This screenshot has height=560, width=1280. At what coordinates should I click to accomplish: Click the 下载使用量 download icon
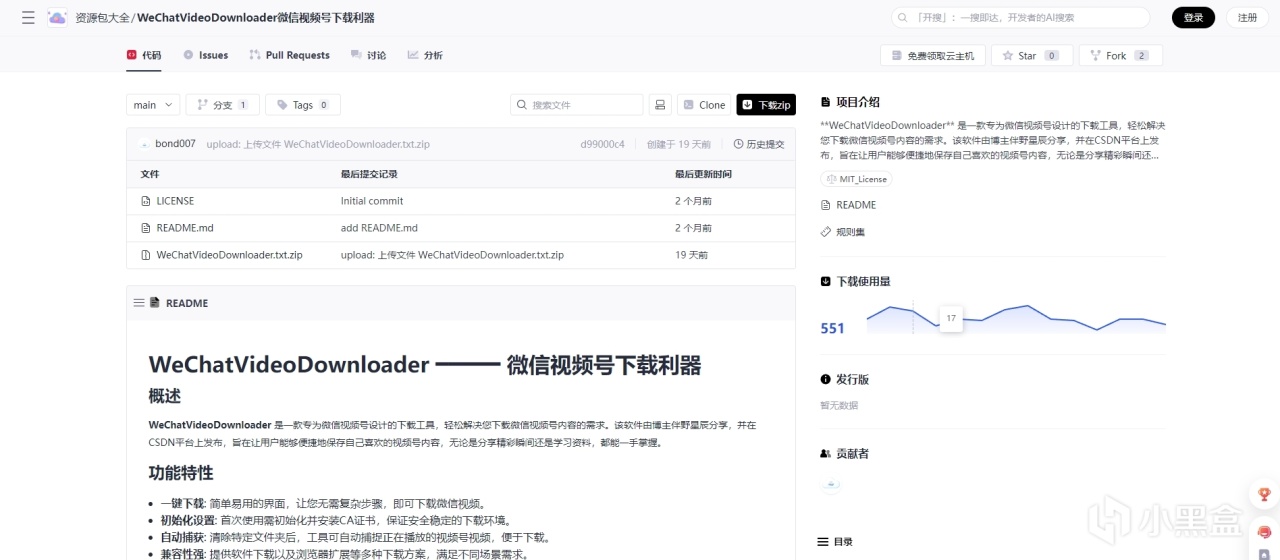[825, 281]
